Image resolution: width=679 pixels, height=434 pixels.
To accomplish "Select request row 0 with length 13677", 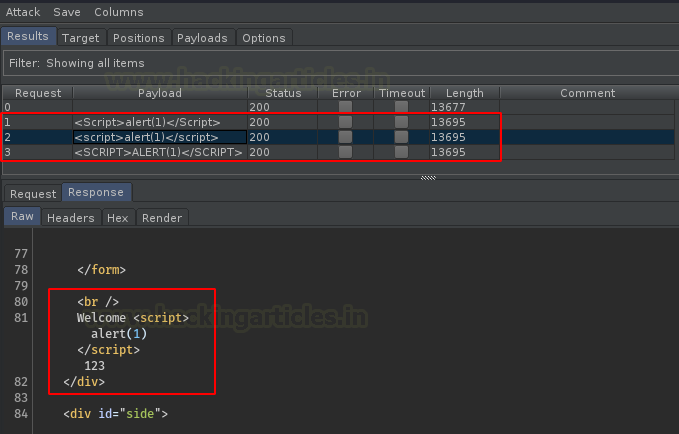I will tap(339, 107).
